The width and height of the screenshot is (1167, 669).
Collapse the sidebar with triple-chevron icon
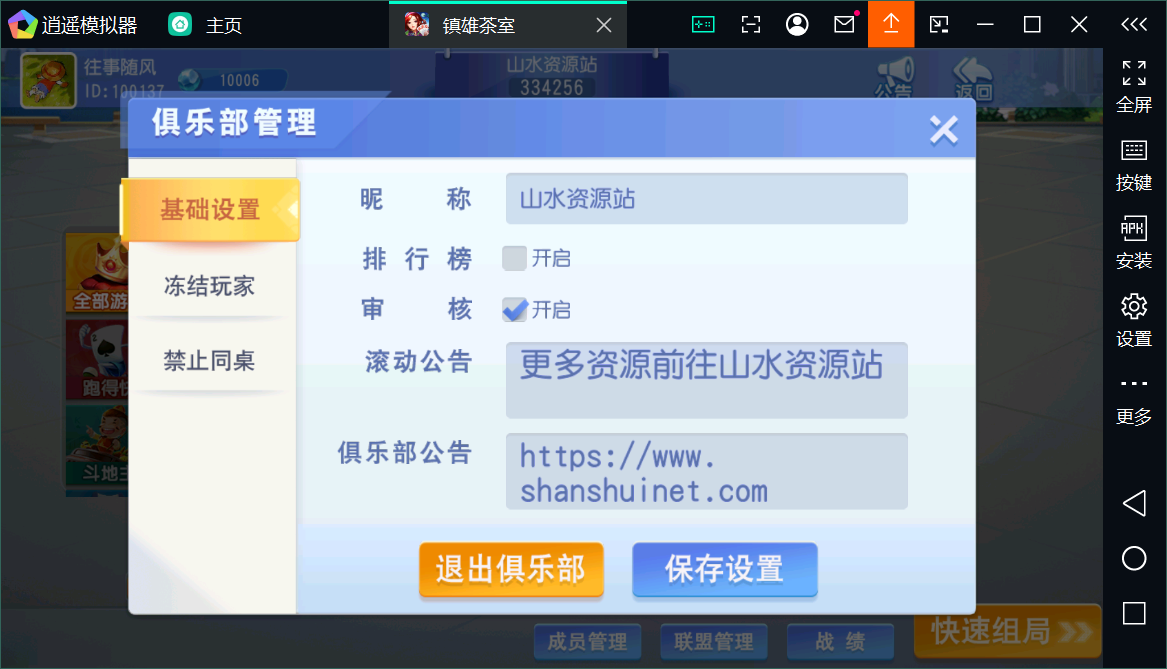coord(1134,25)
